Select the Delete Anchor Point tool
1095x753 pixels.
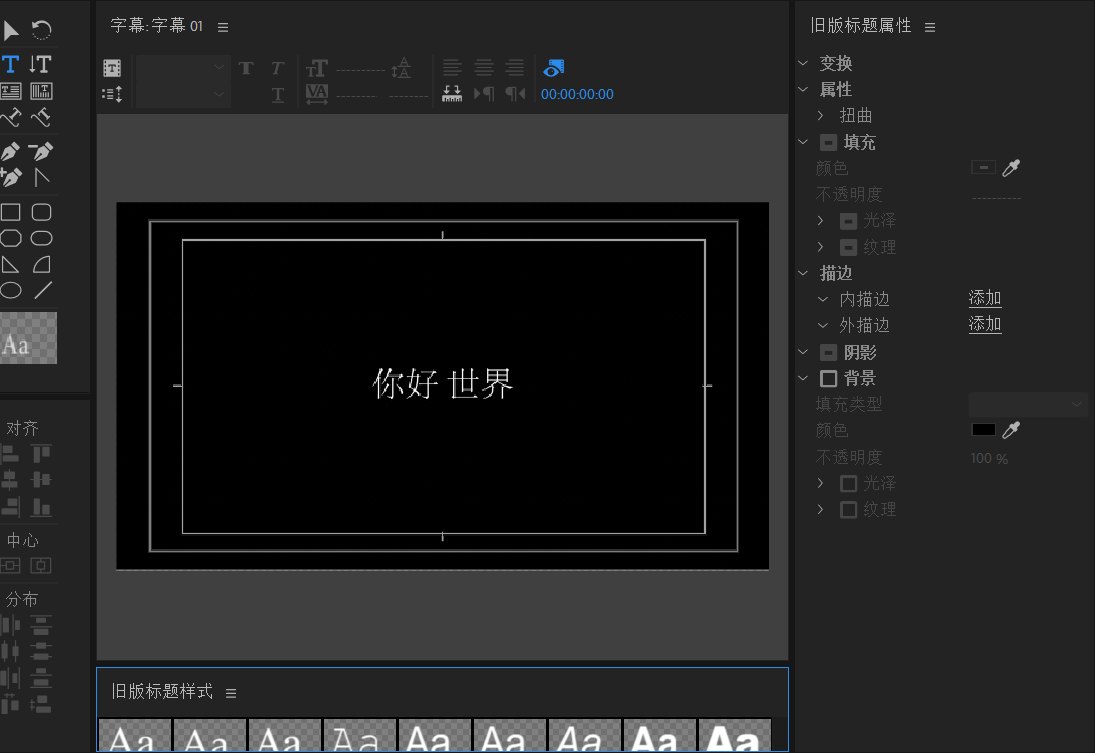pyautogui.click(x=41, y=151)
